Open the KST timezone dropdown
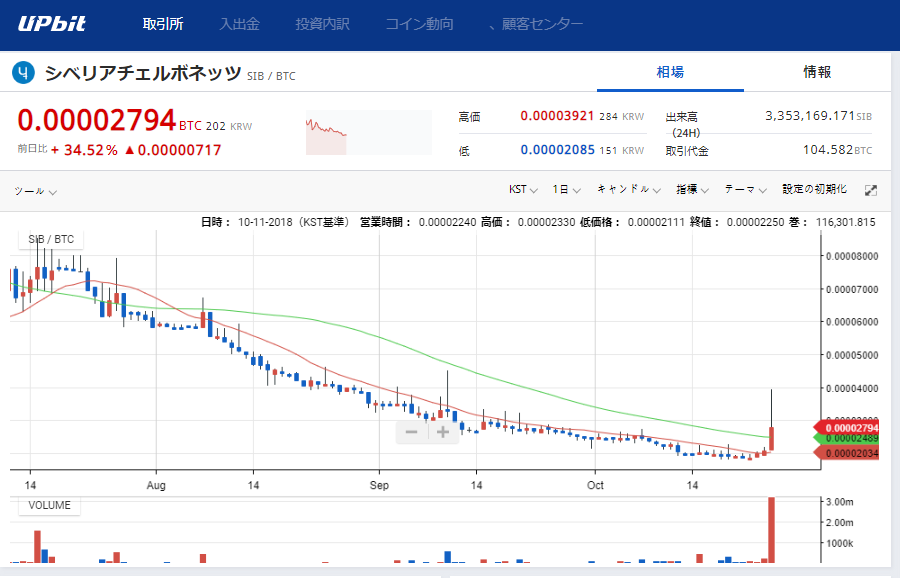Viewport: 900px width, 578px height. click(523, 190)
